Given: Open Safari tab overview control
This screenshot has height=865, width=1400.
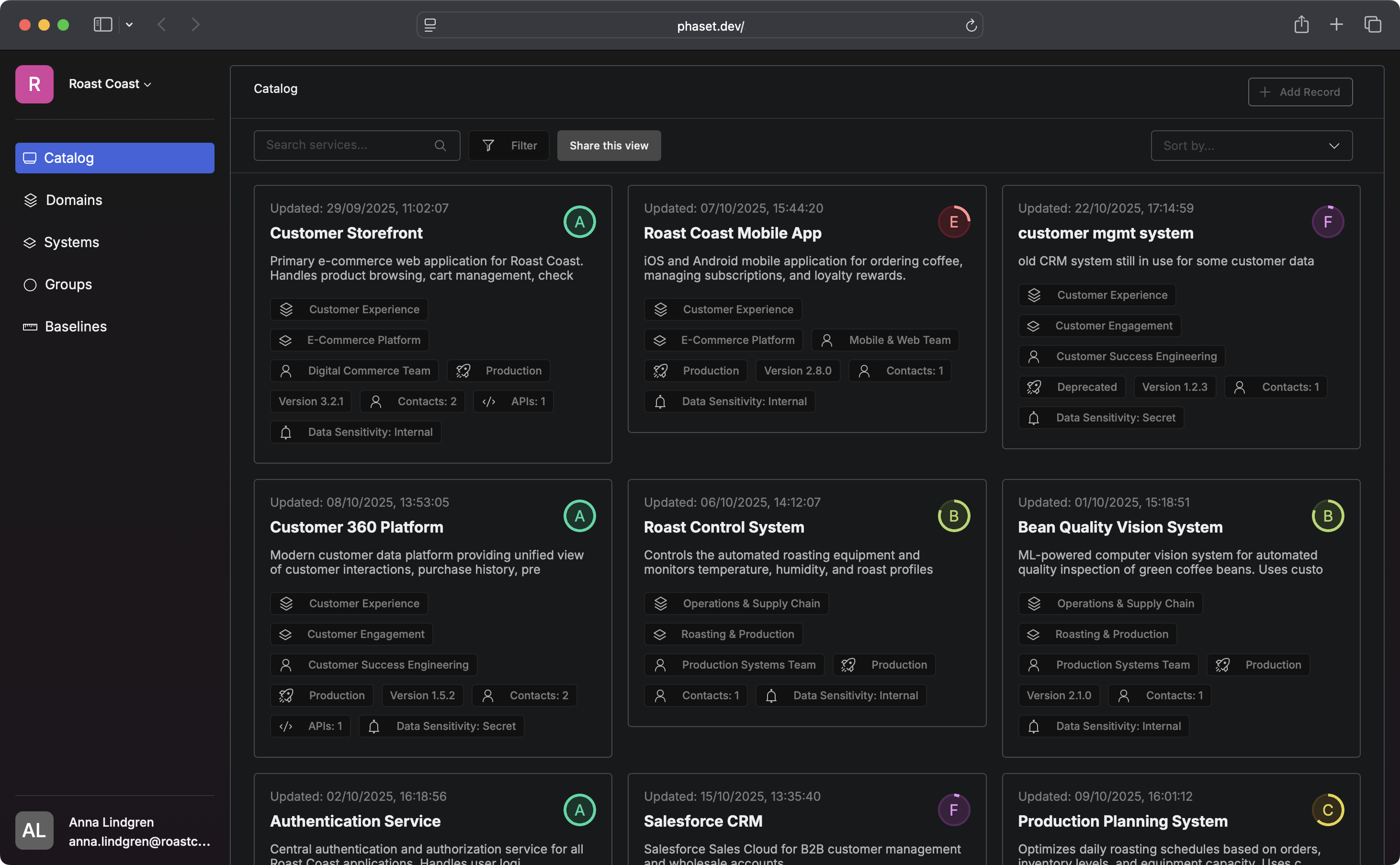Looking at the screenshot, I should [x=1373, y=24].
